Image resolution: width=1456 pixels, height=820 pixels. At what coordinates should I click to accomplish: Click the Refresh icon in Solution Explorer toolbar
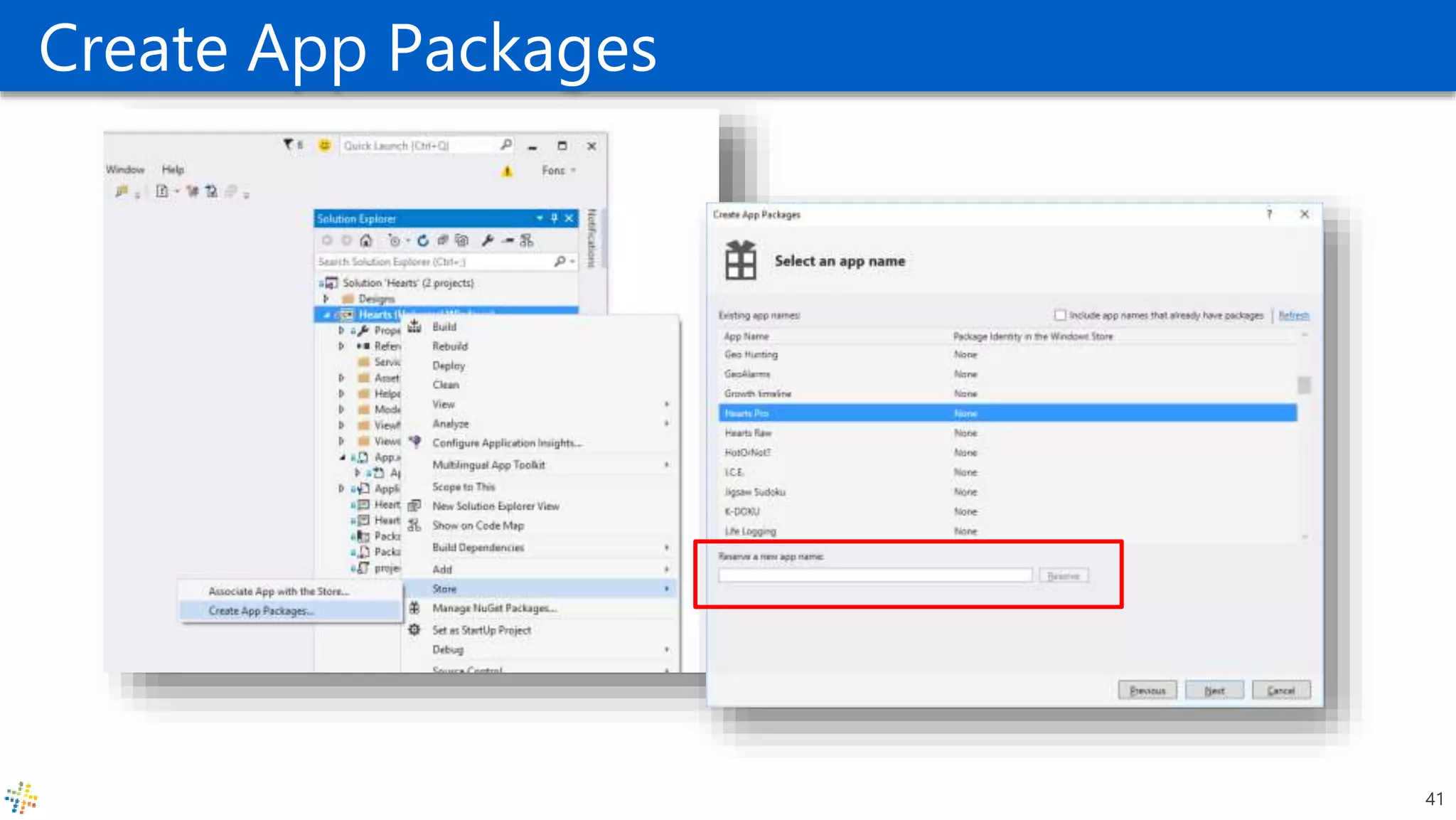(x=423, y=240)
